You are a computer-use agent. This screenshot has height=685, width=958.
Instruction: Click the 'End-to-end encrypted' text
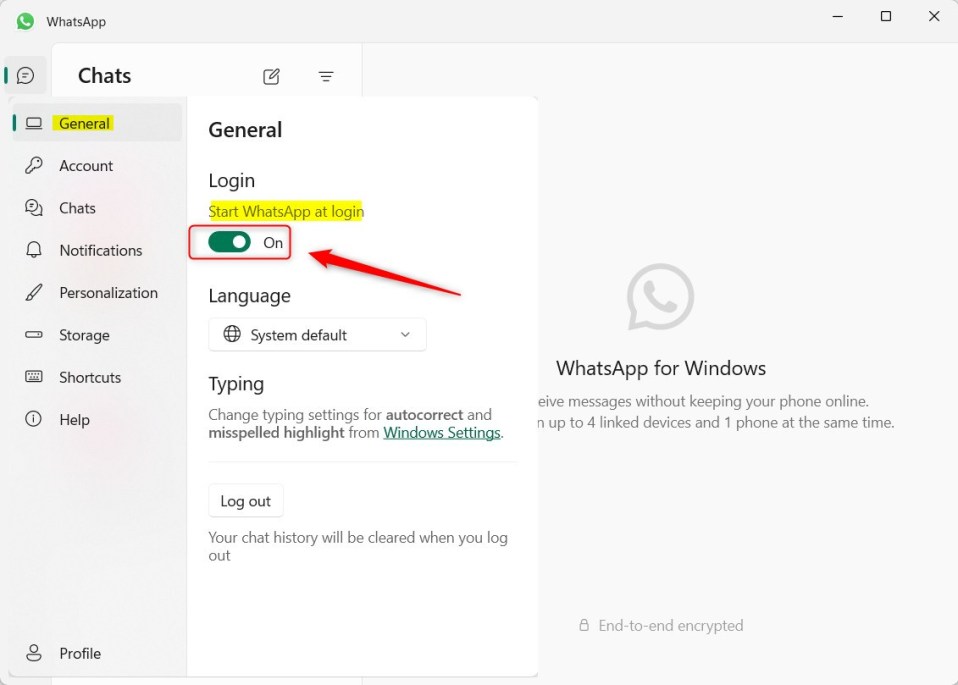(671, 626)
